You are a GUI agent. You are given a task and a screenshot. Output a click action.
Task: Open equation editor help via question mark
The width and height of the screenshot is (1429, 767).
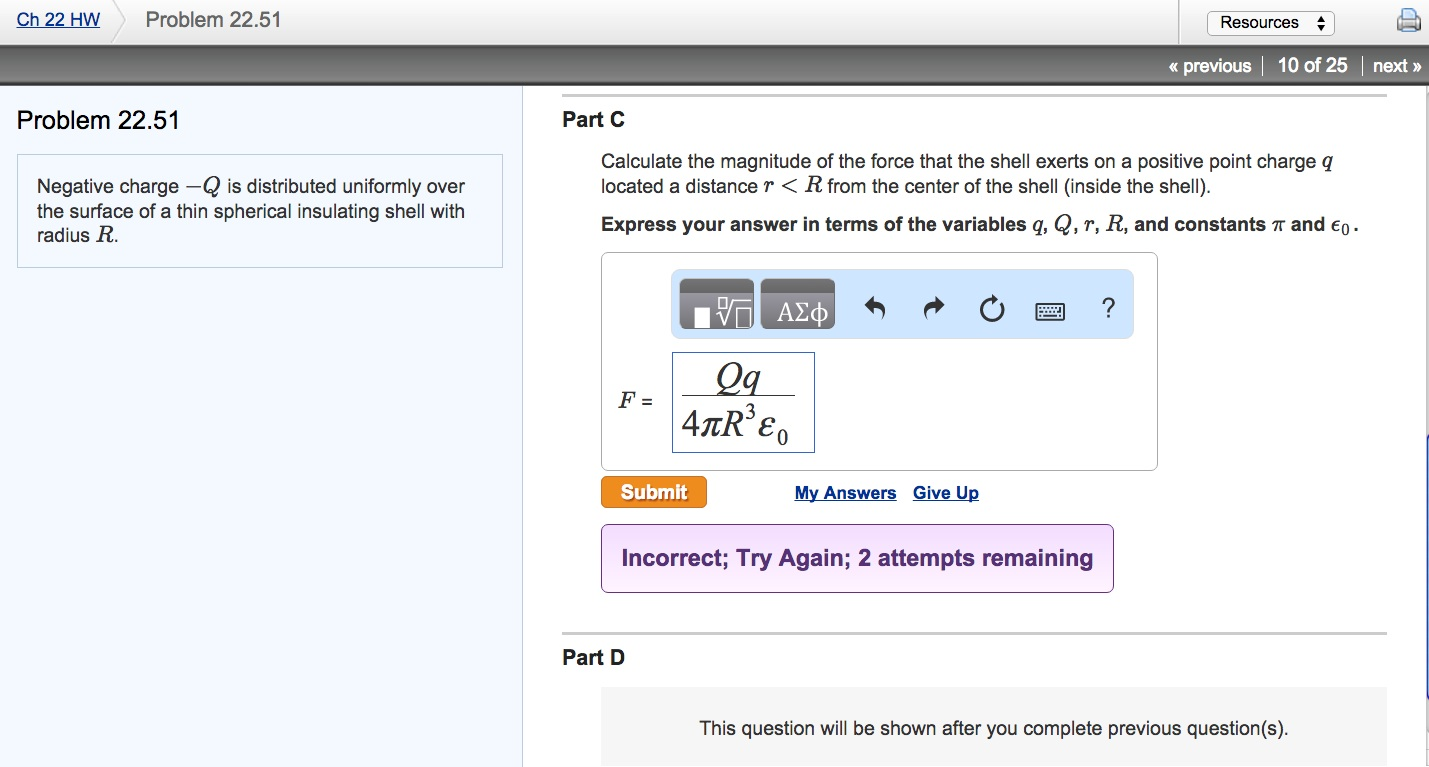[x=1108, y=308]
